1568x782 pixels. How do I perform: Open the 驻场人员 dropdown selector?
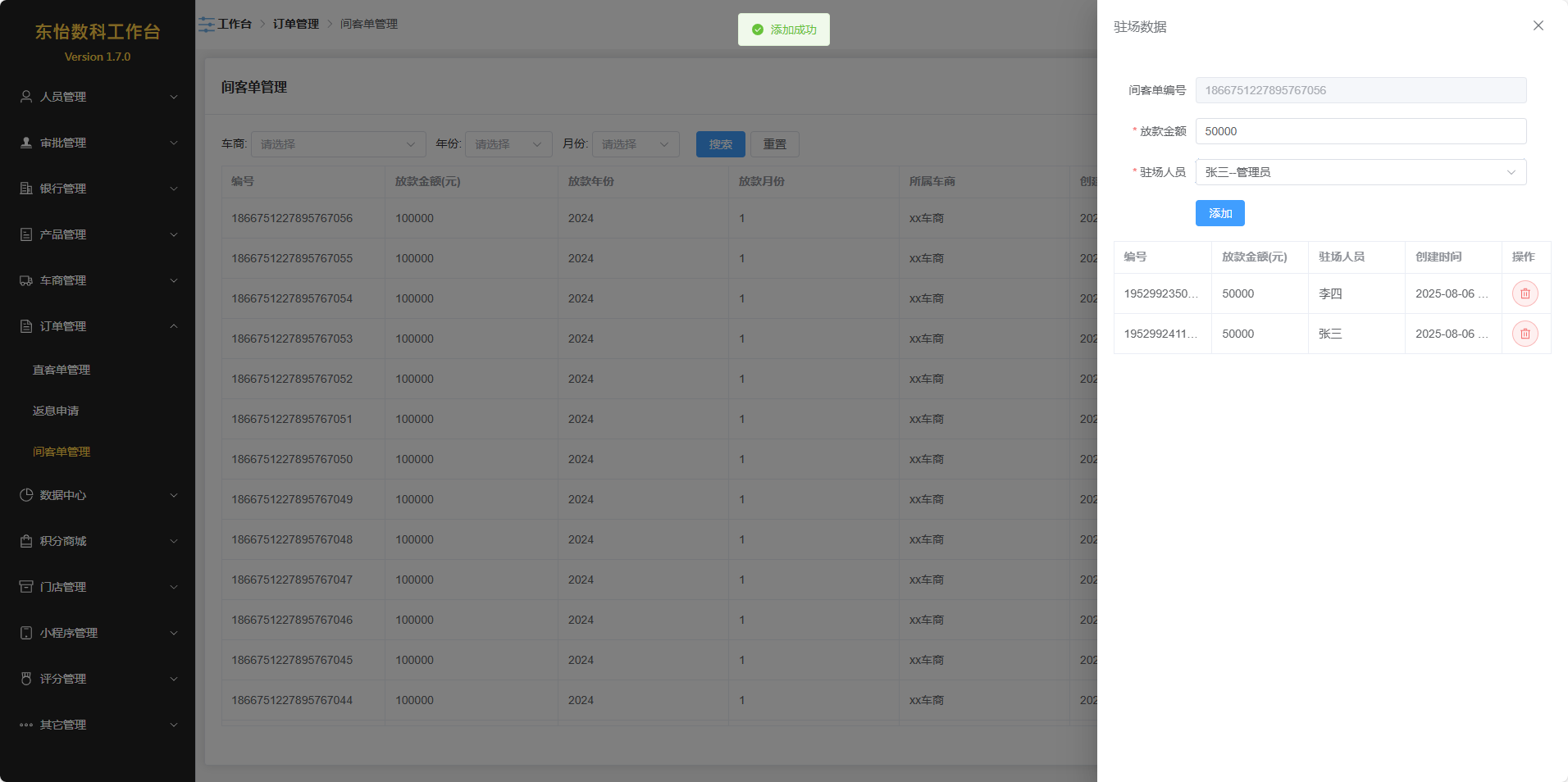click(1360, 172)
